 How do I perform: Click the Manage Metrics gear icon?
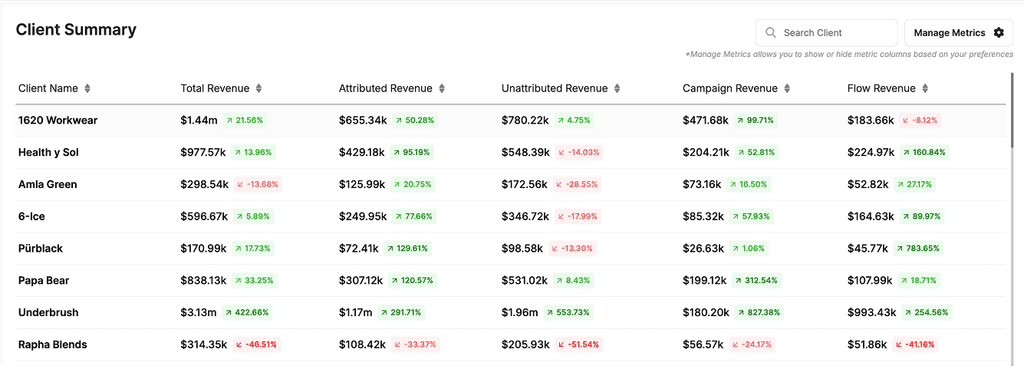click(x=999, y=33)
